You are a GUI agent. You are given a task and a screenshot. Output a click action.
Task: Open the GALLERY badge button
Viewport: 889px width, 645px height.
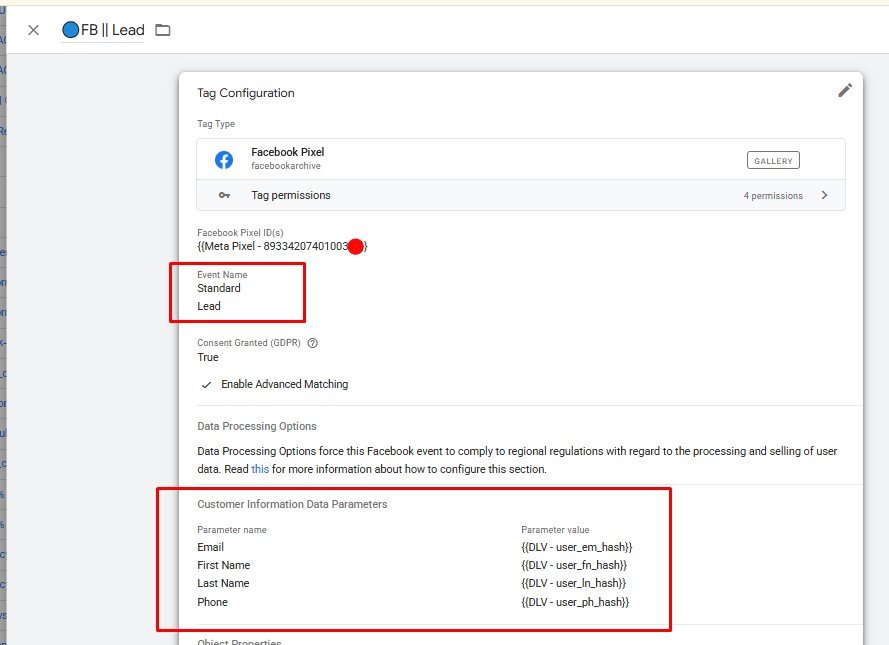[773, 160]
